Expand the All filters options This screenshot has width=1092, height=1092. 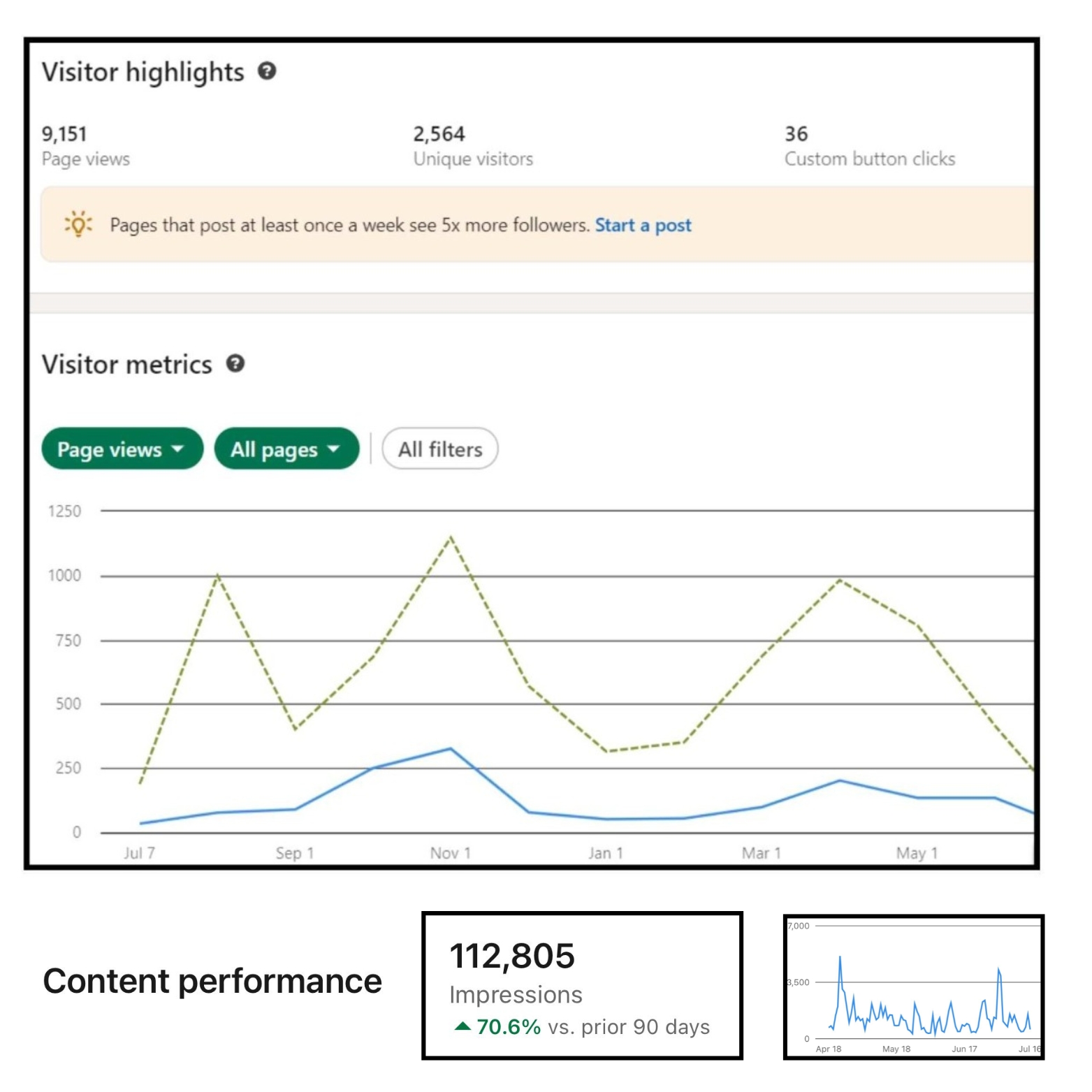point(439,449)
